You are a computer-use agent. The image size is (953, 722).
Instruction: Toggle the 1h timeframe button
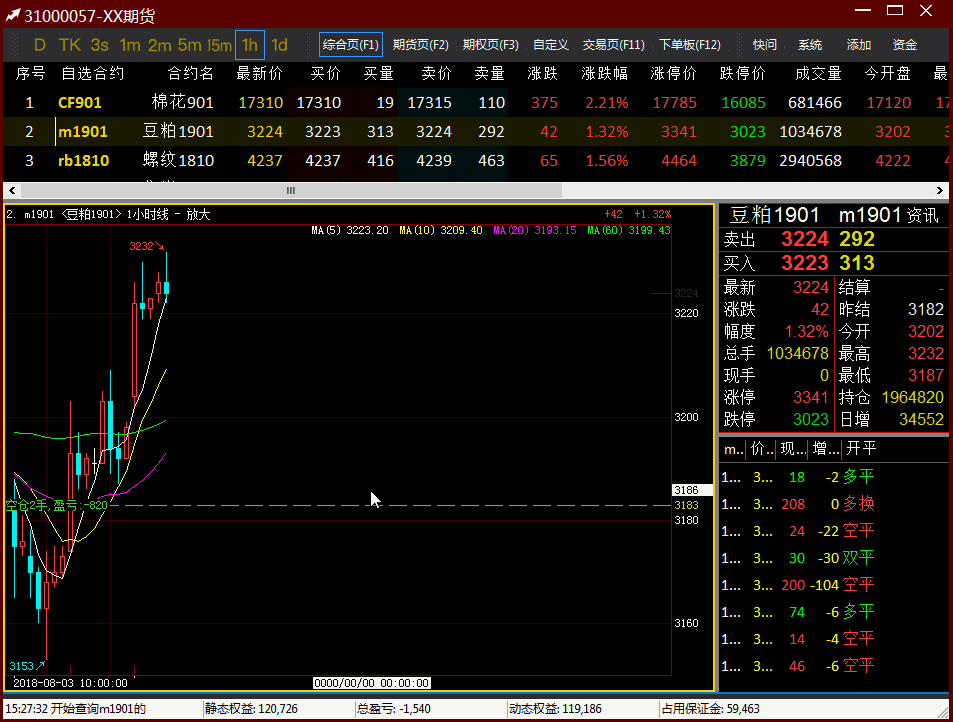(250, 45)
